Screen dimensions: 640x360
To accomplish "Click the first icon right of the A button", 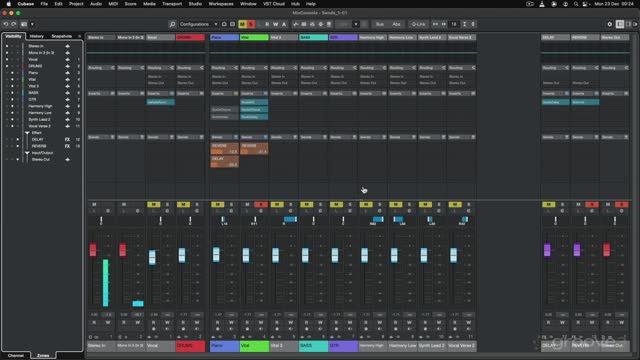I will point(296,24).
